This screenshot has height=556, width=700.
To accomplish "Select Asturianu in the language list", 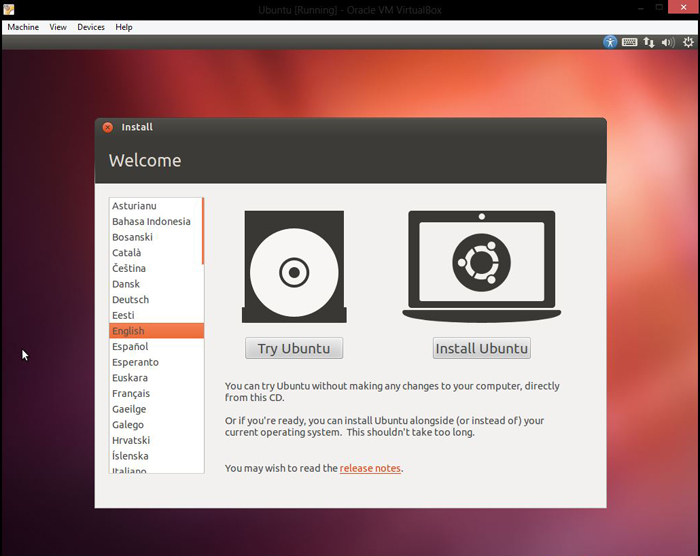I will (x=155, y=206).
